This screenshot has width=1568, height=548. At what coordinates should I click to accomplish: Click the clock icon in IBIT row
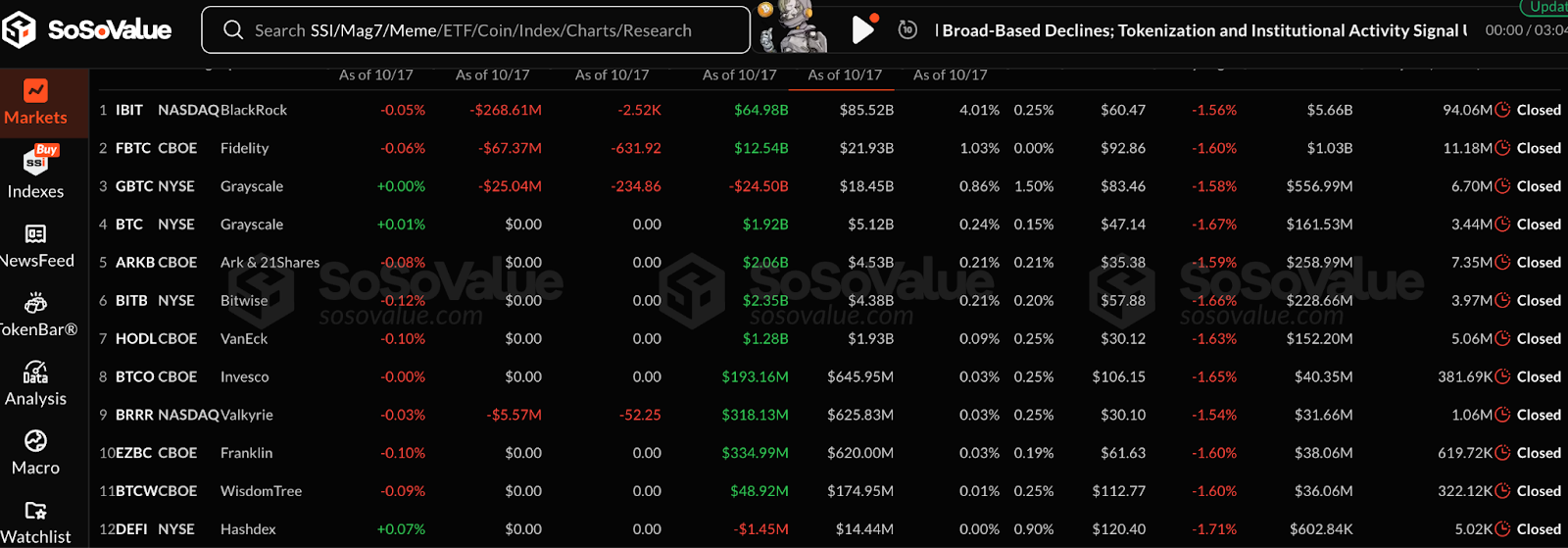tap(1502, 110)
